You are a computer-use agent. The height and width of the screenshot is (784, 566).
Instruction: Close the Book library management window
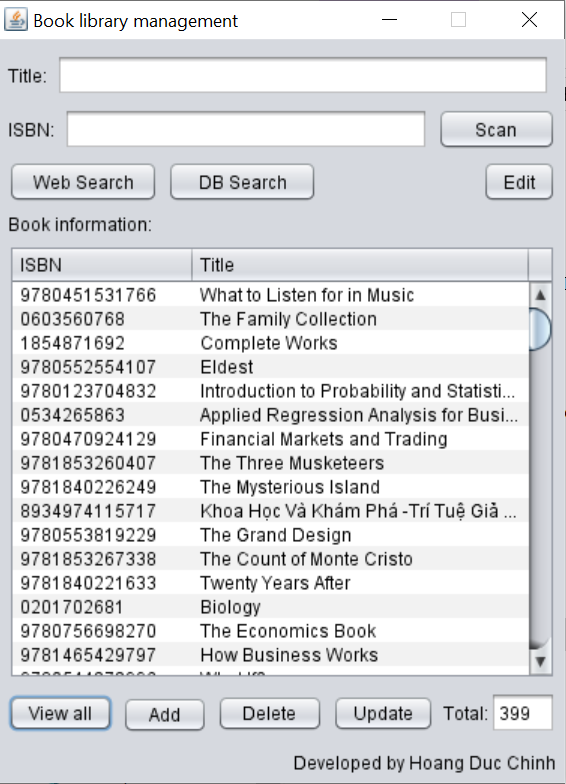coord(529,20)
